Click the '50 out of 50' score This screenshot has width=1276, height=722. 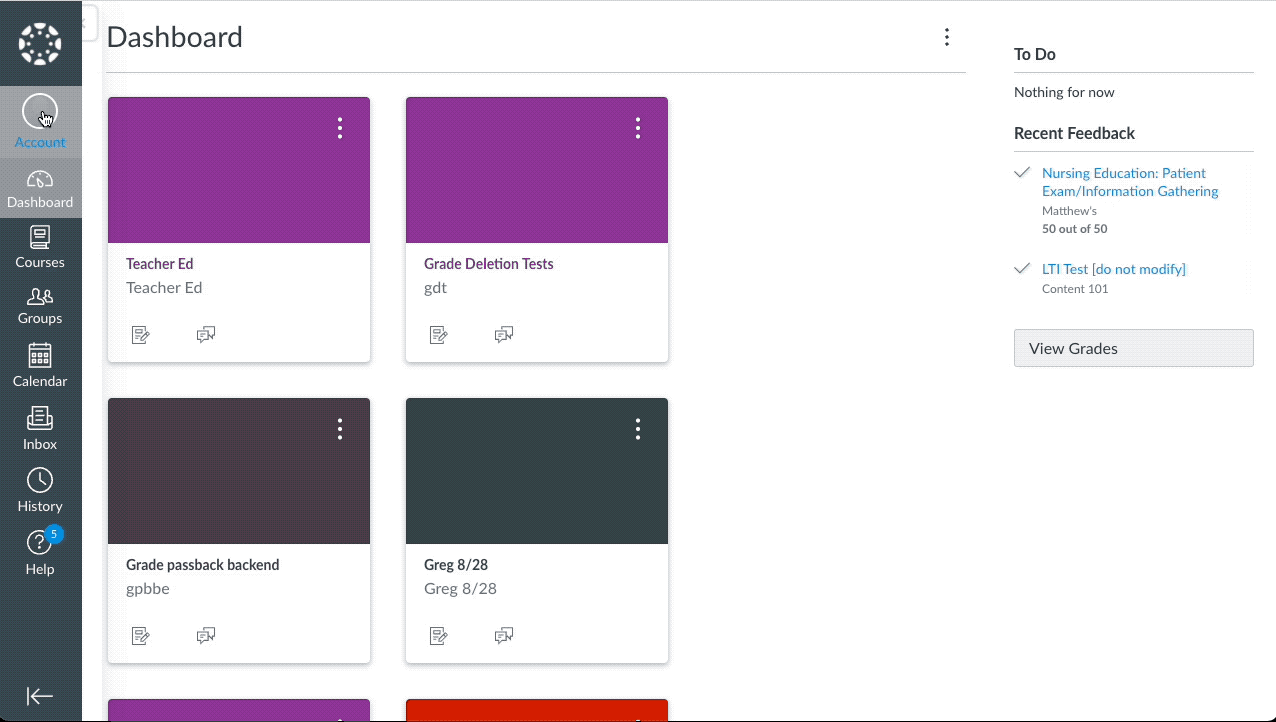[x=1075, y=229]
